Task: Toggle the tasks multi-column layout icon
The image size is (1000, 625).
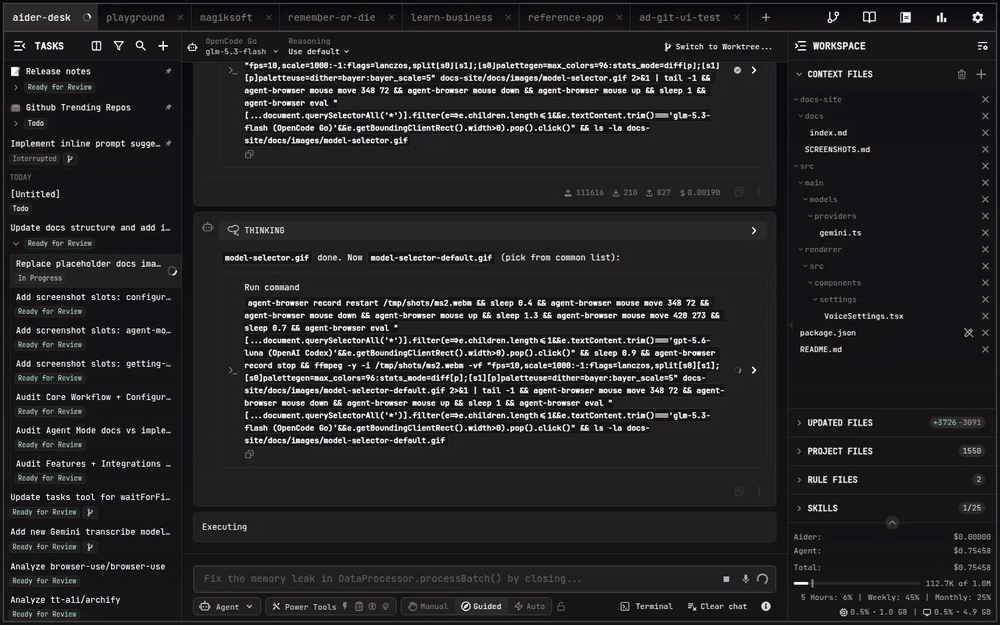Action: click(96, 46)
